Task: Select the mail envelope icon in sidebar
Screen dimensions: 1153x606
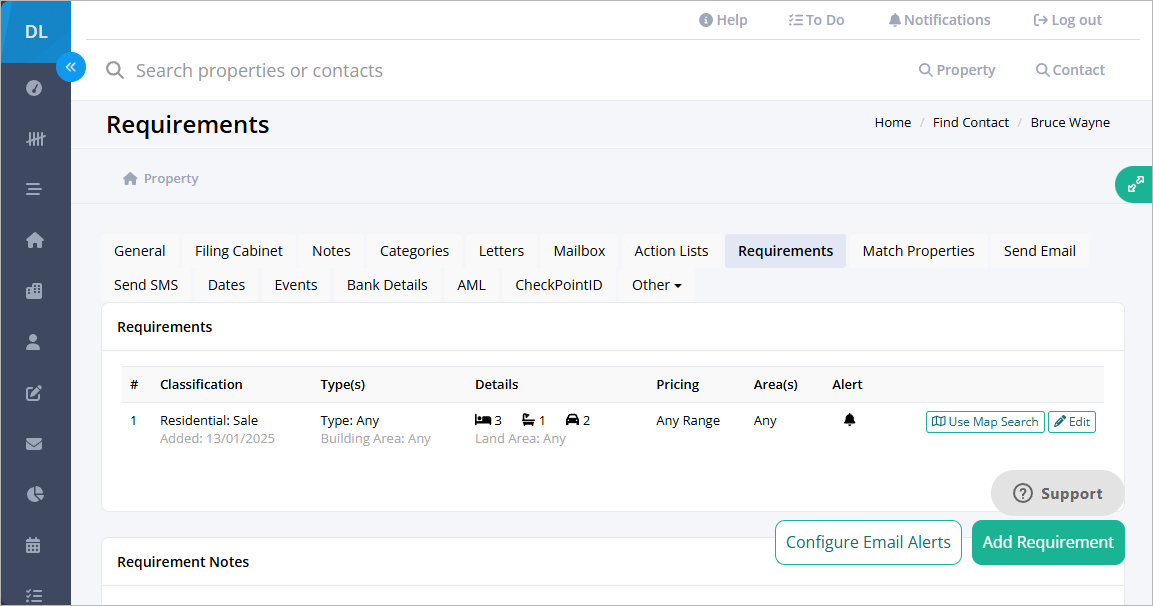Action: pos(34,443)
